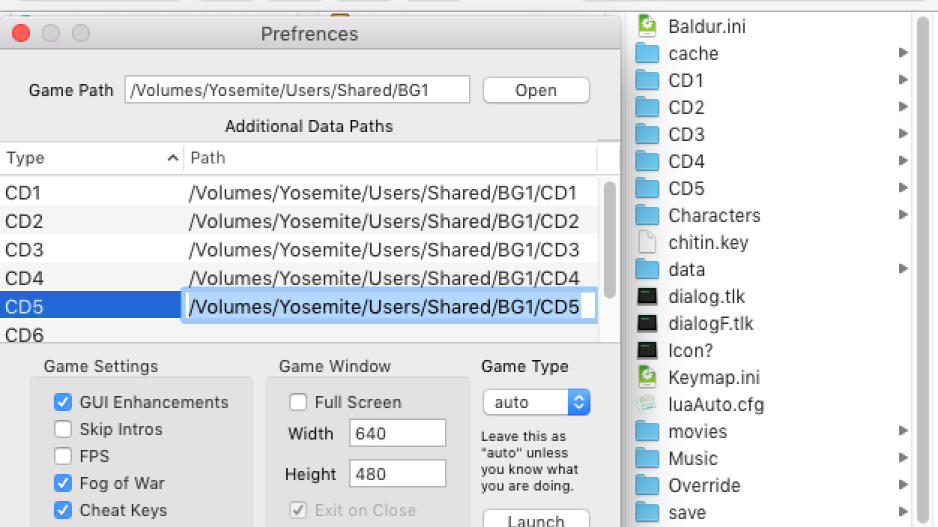Click the Icon? file icon

tap(647, 350)
